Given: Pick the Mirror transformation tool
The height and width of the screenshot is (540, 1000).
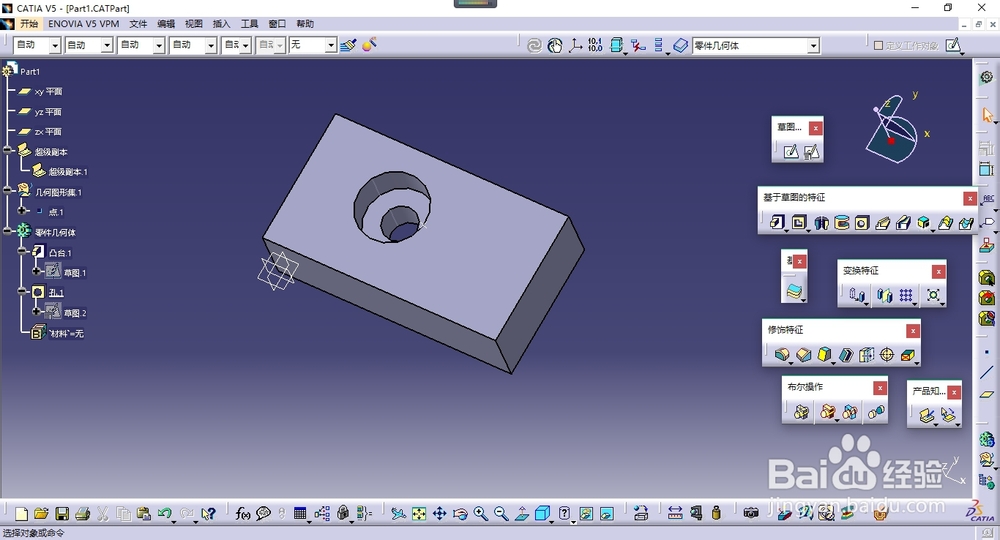Looking at the screenshot, I should [x=884, y=295].
